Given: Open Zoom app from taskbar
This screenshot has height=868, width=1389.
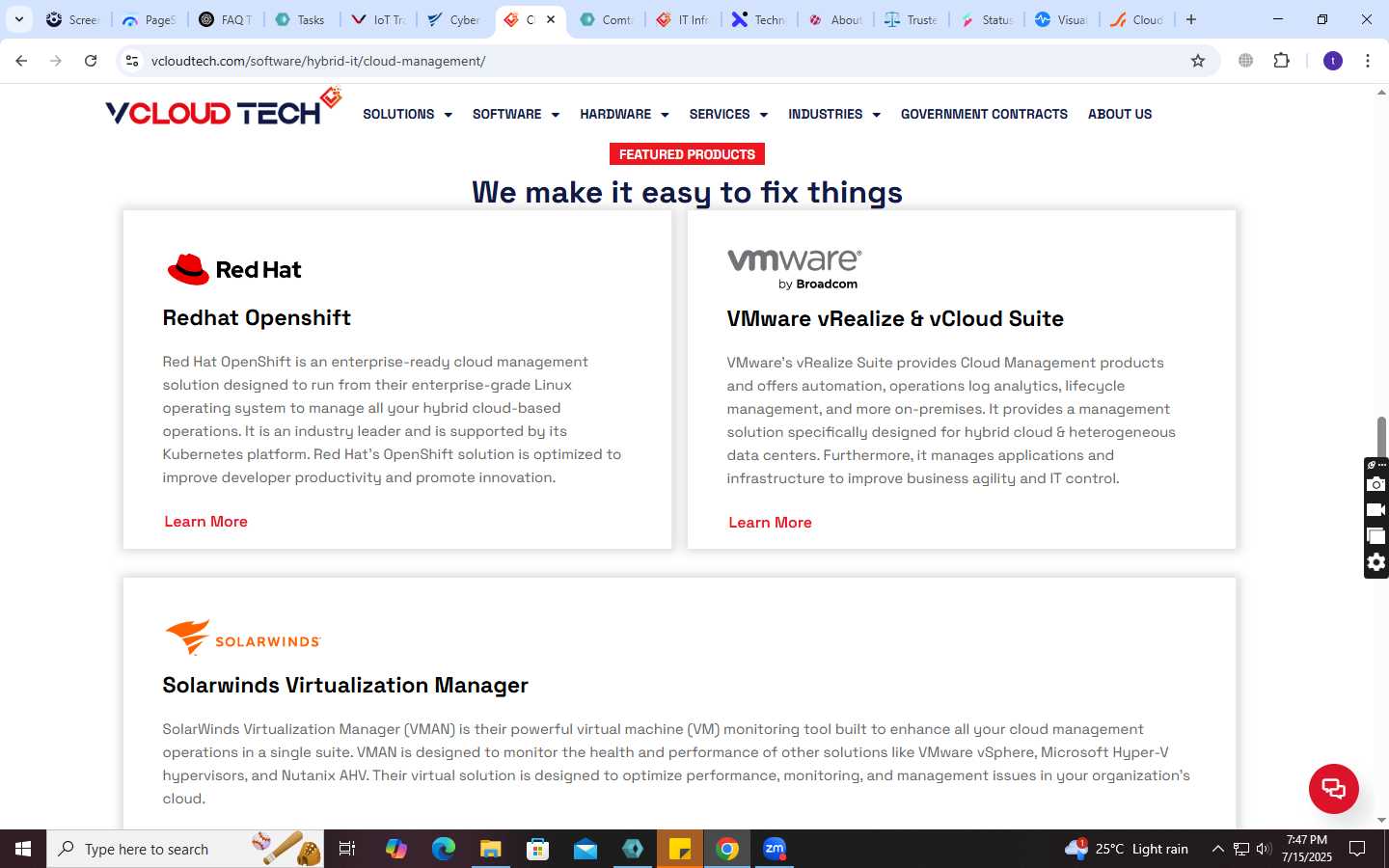Looking at the screenshot, I should pos(775,849).
